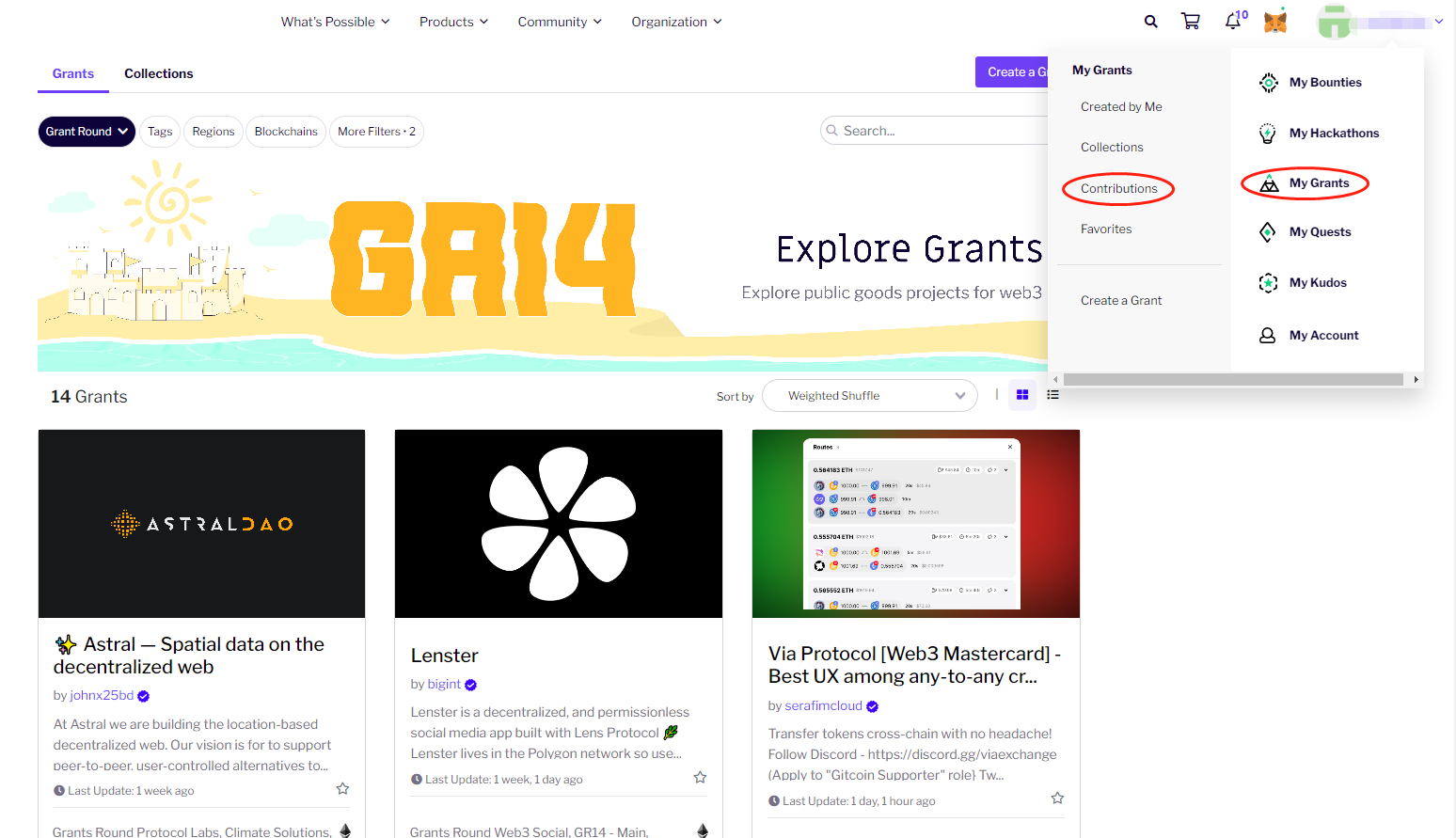1456x838 pixels.
Task: Select Contributions under My Grants
Action: 1118,189
